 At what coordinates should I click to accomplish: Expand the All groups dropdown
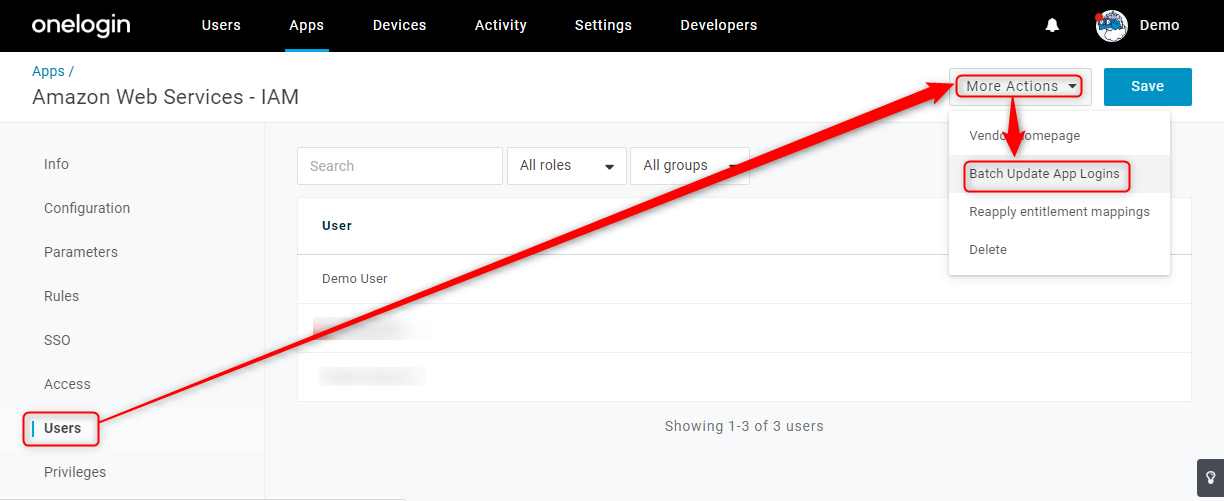click(x=690, y=166)
